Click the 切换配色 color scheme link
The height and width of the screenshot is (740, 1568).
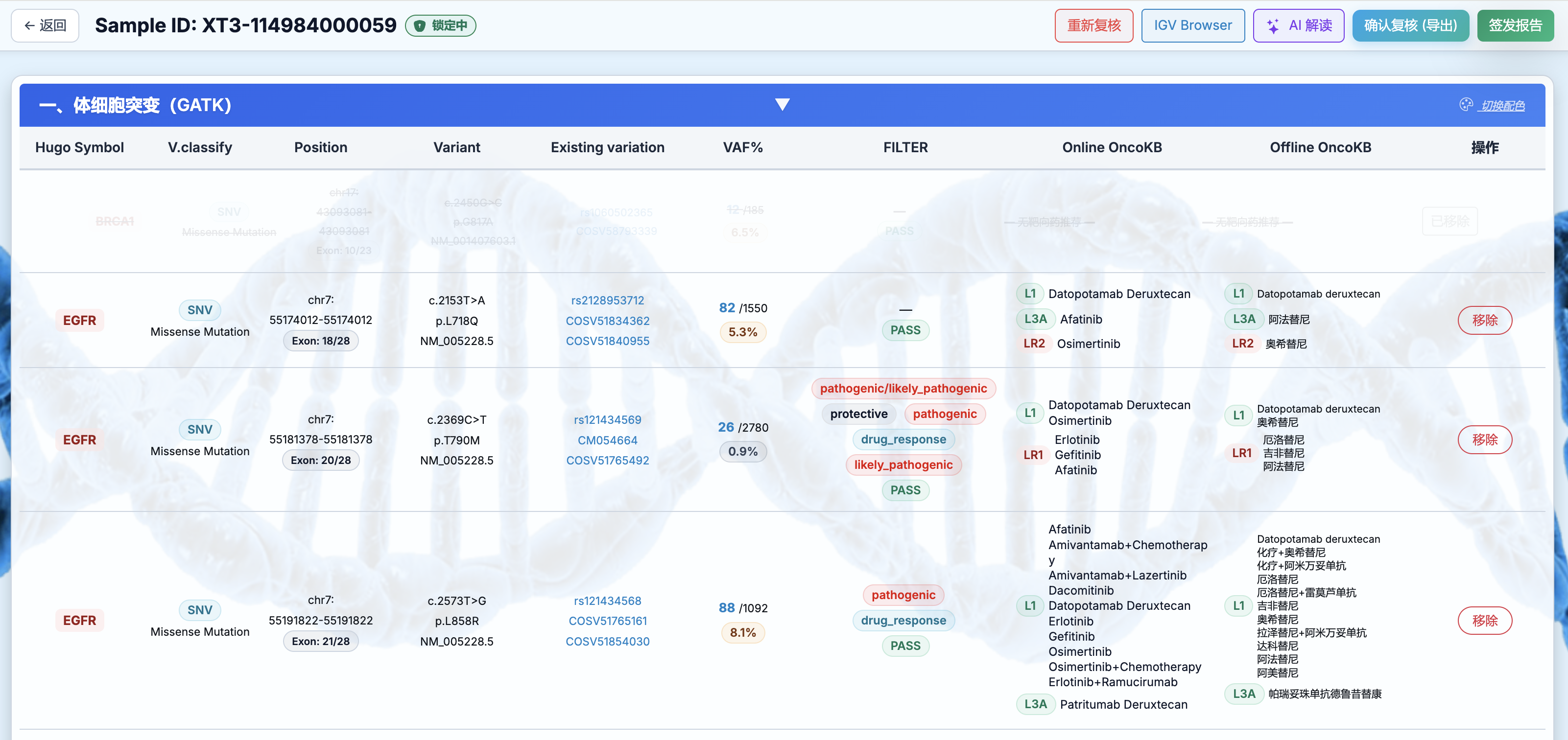point(1502,106)
